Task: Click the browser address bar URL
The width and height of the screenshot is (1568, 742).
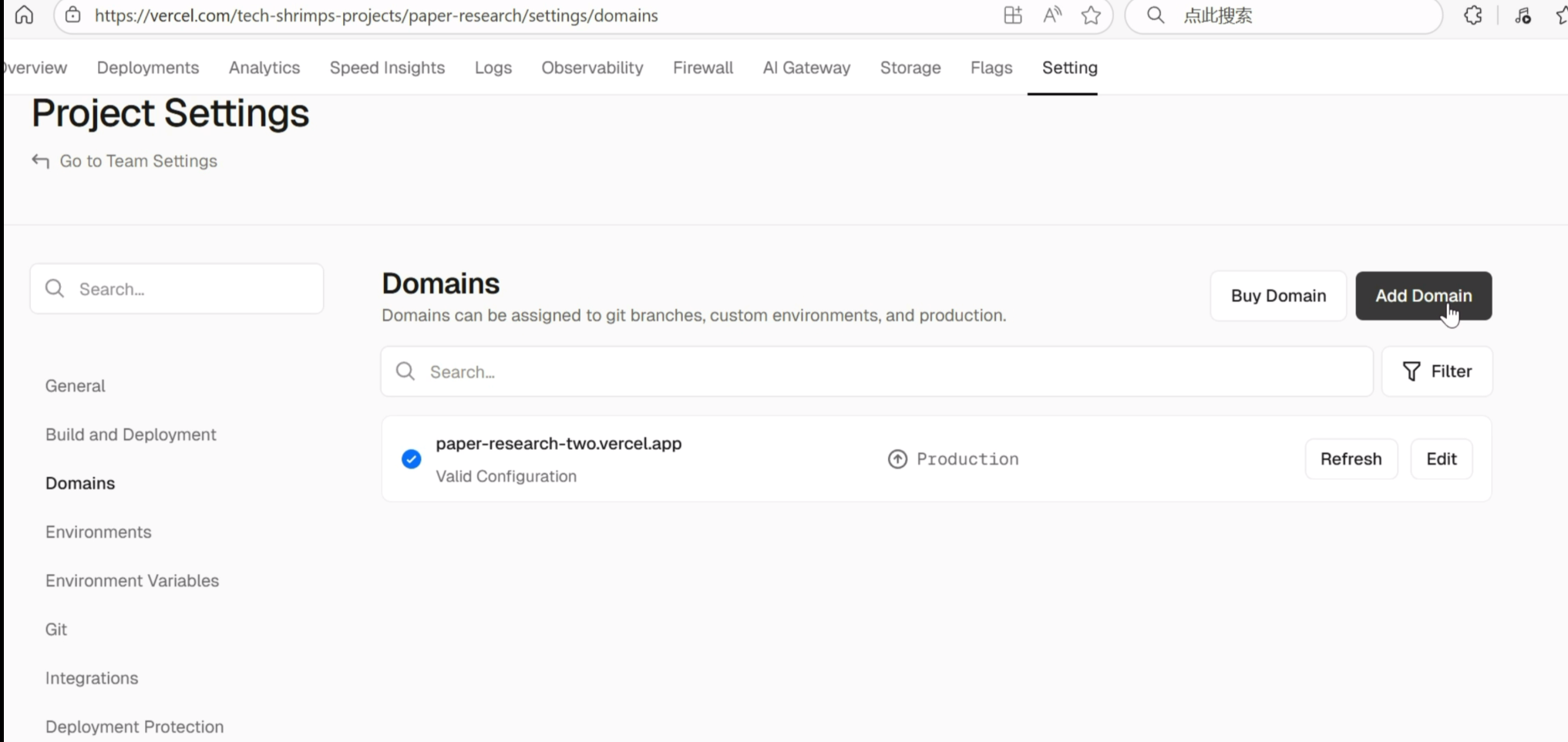Action: (x=376, y=15)
